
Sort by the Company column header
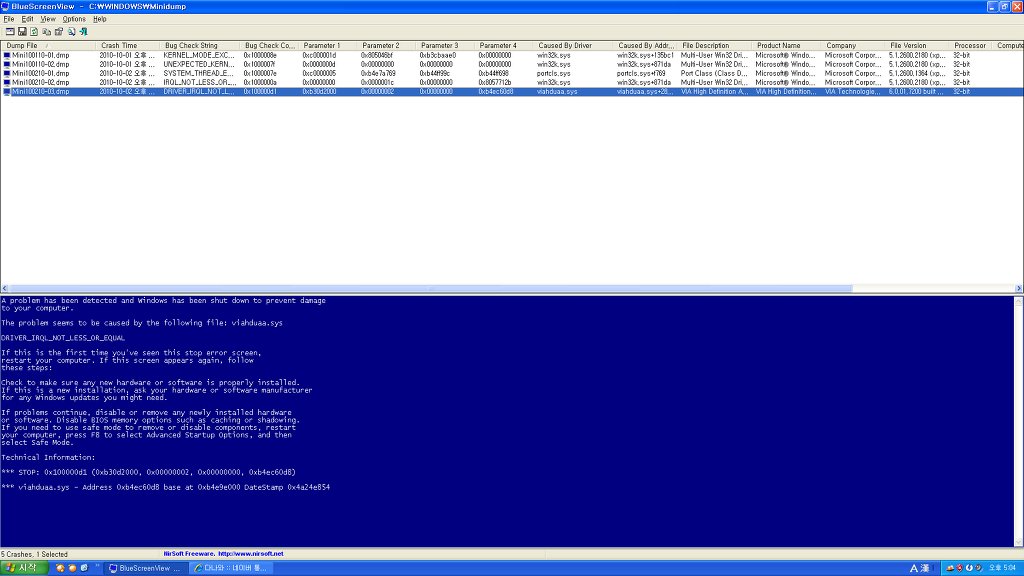[853, 46]
